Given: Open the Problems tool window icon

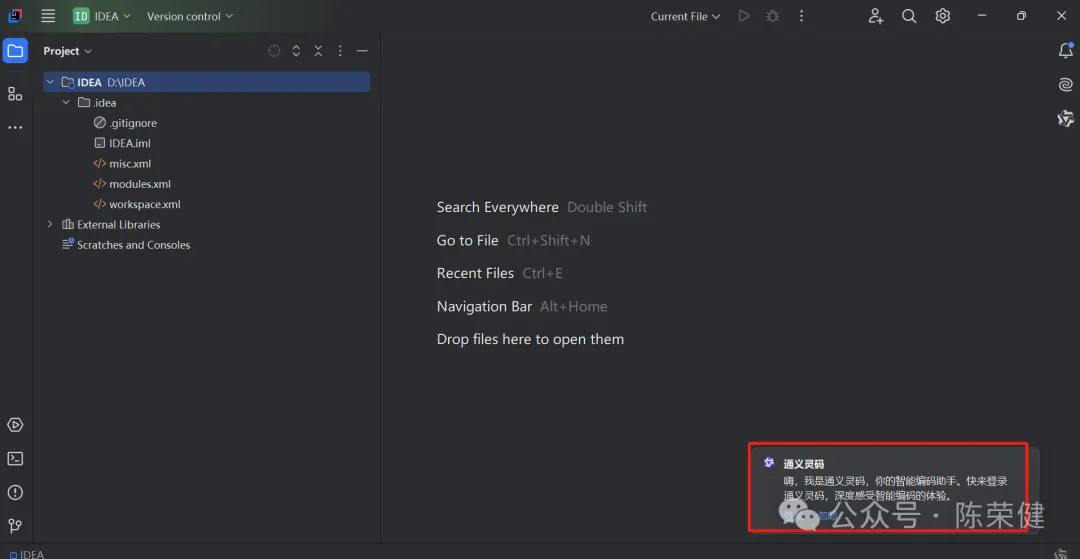Looking at the screenshot, I should point(15,492).
